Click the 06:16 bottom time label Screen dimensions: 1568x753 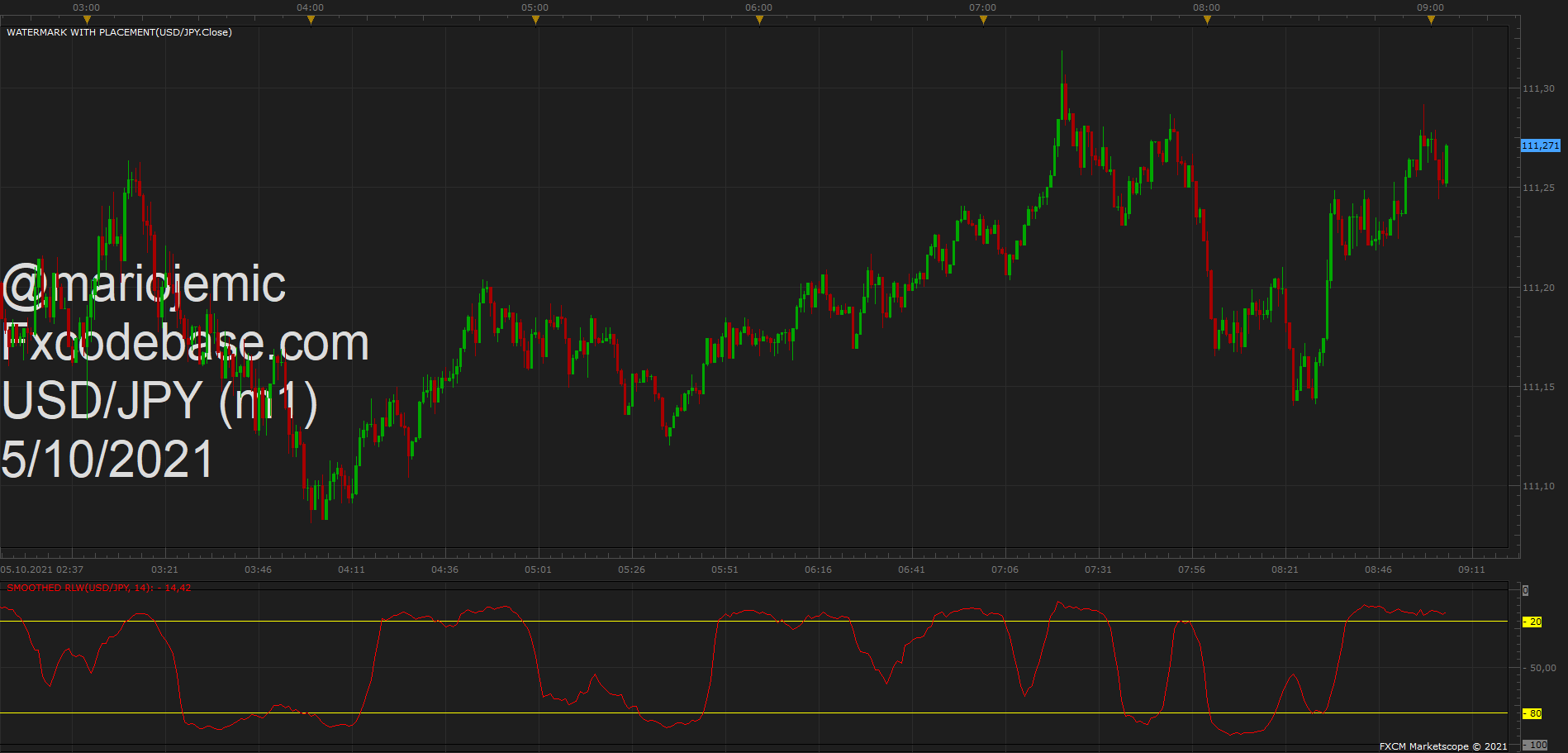click(818, 570)
